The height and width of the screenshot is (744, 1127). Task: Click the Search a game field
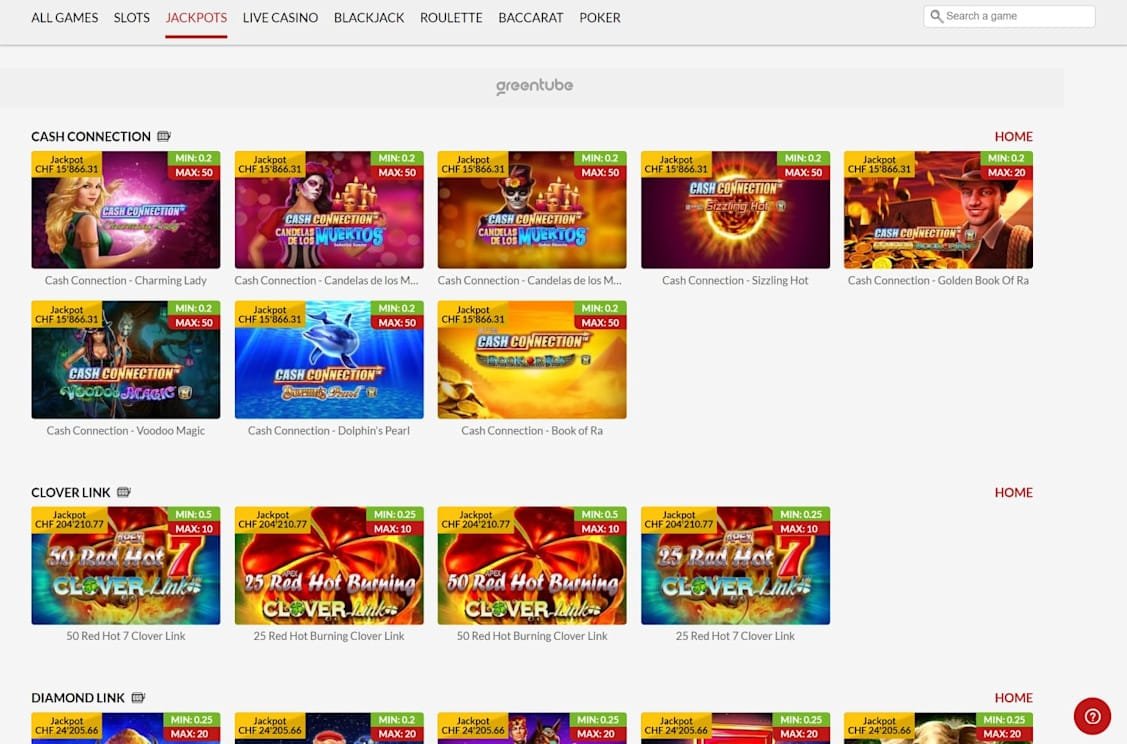1009,16
